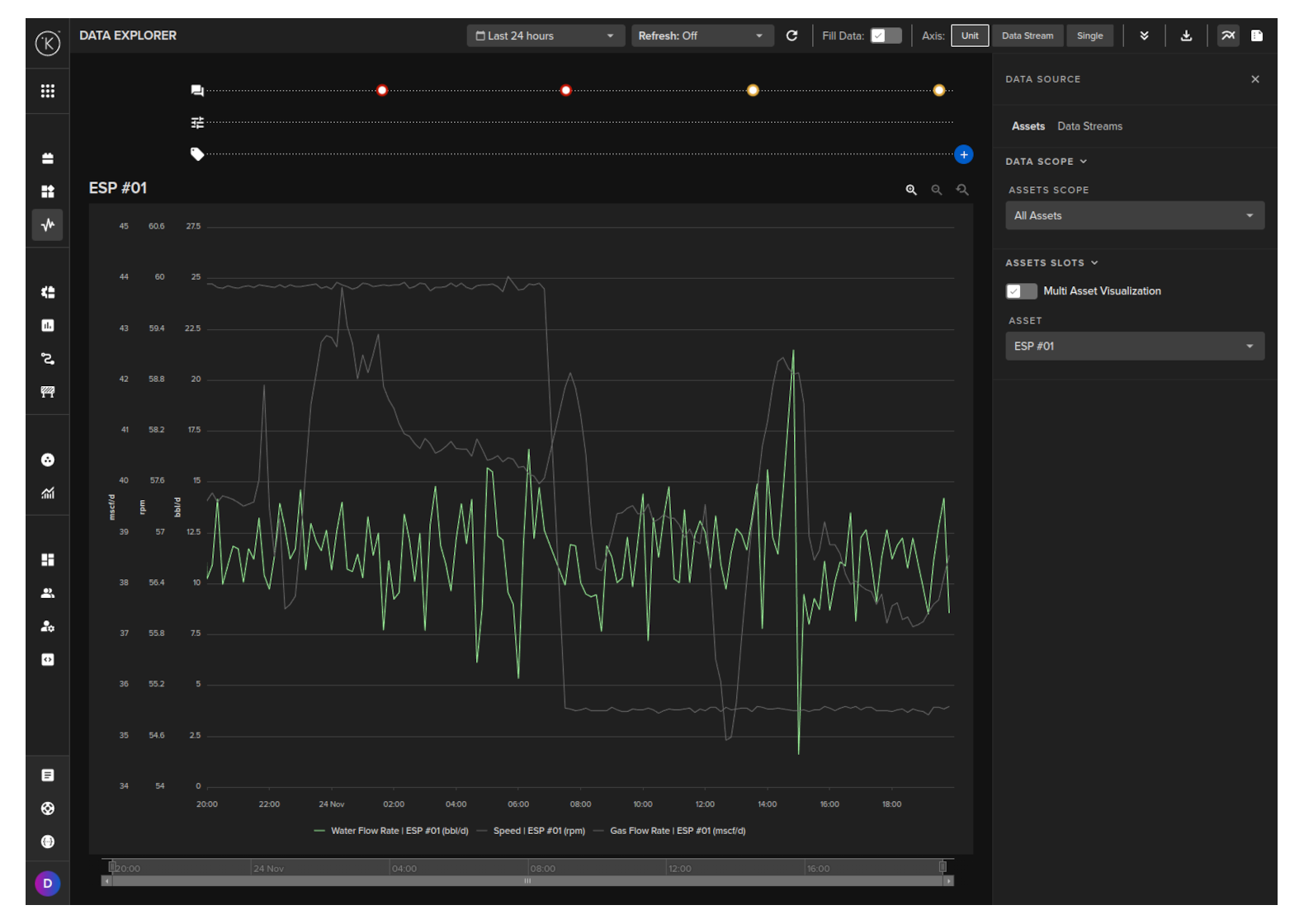Open the apps grid menu icon
This screenshot has height=924, width=1304.
[x=48, y=91]
